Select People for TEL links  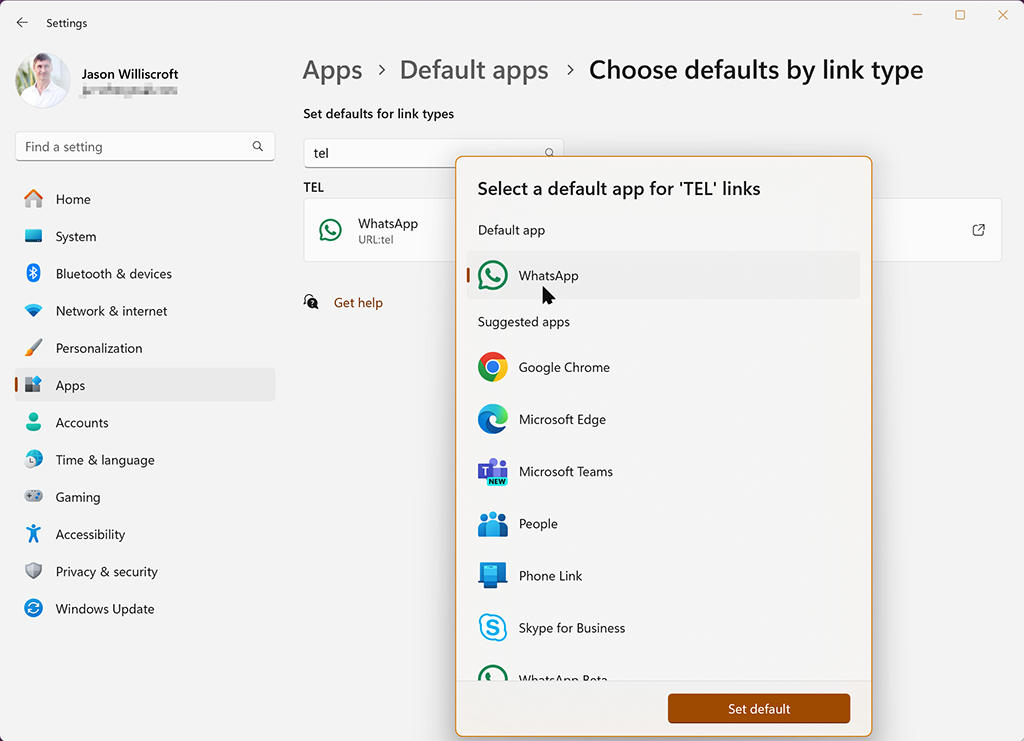(x=664, y=524)
